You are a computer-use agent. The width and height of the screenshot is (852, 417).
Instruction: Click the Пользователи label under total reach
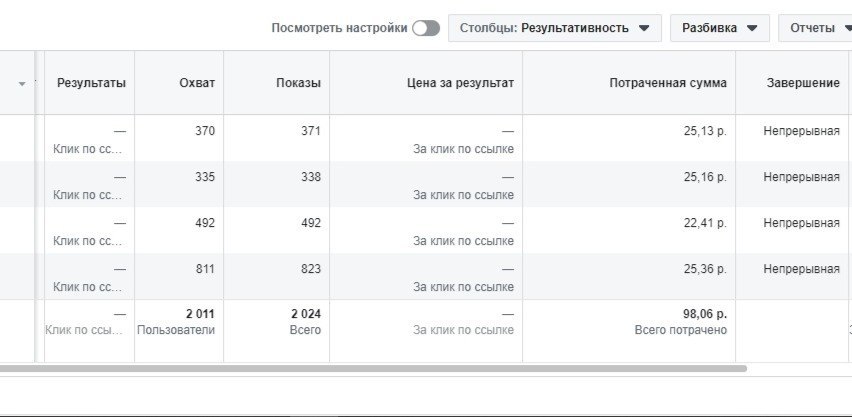176,330
